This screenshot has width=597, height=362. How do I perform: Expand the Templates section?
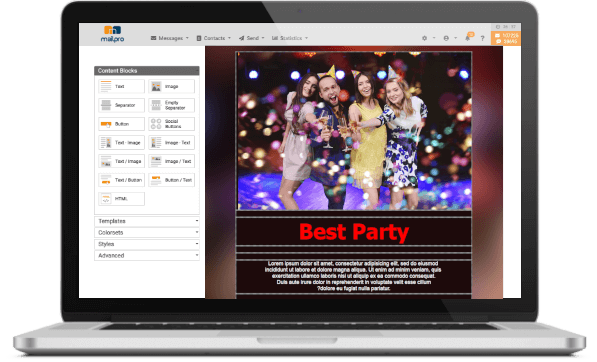click(x=147, y=221)
